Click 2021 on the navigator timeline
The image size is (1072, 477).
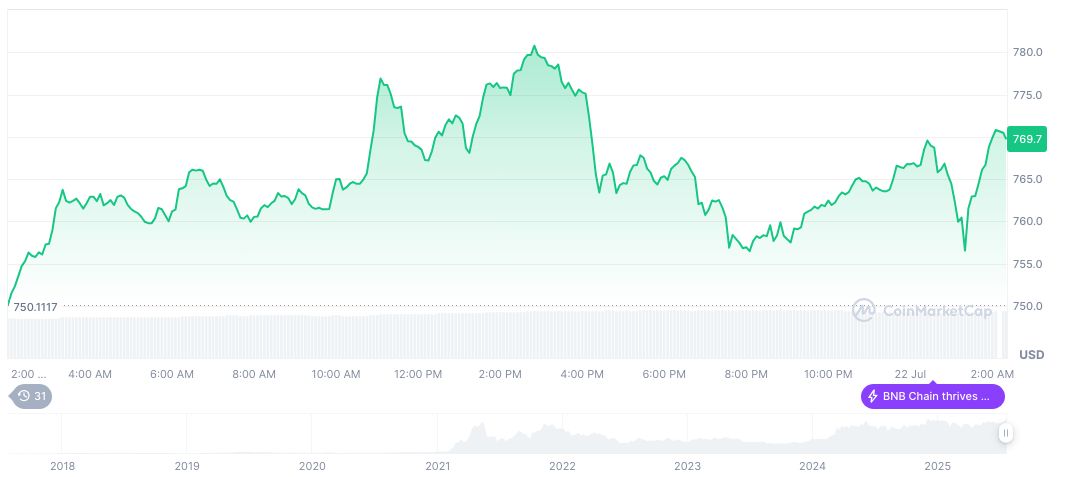tap(437, 466)
